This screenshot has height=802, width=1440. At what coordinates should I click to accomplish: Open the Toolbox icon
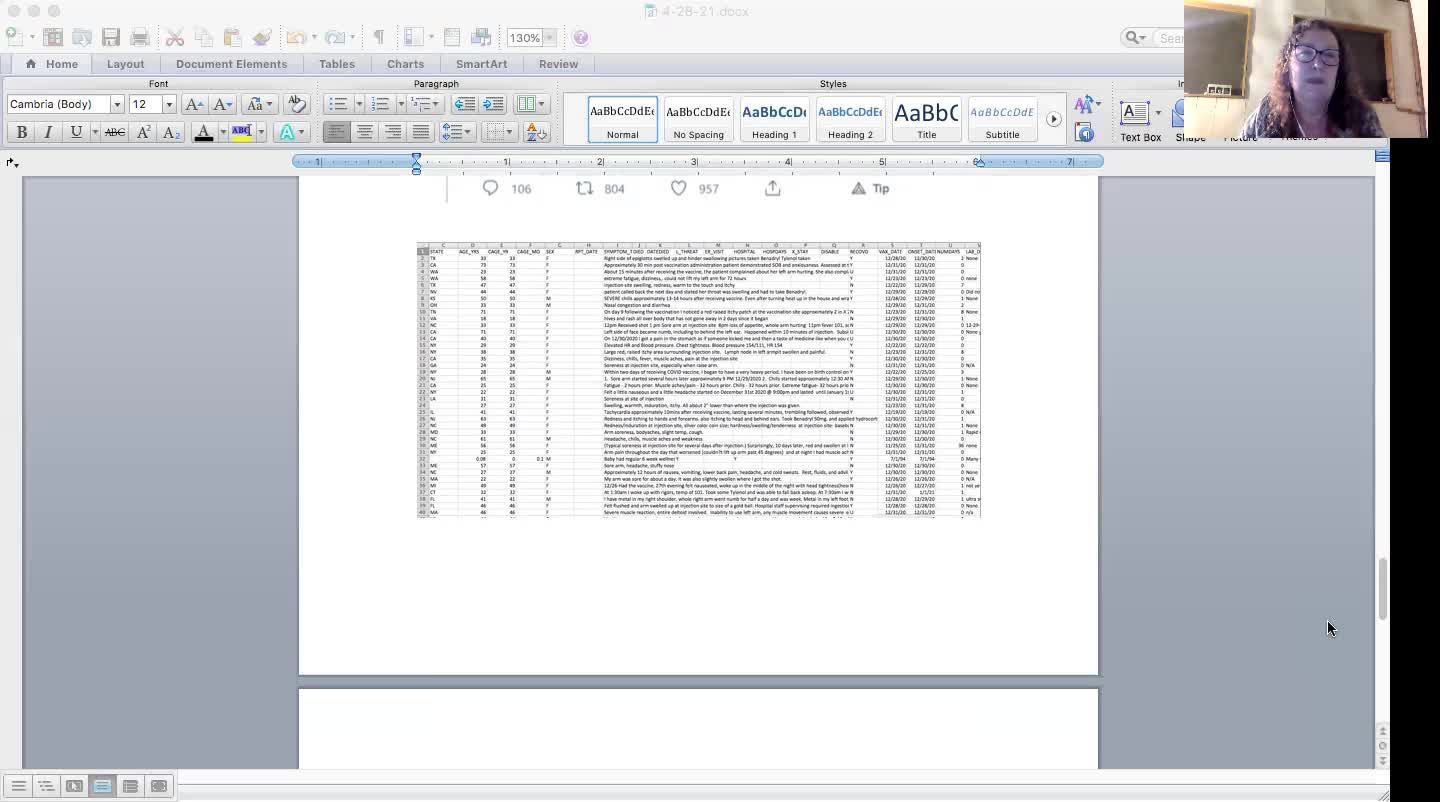click(452, 37)
